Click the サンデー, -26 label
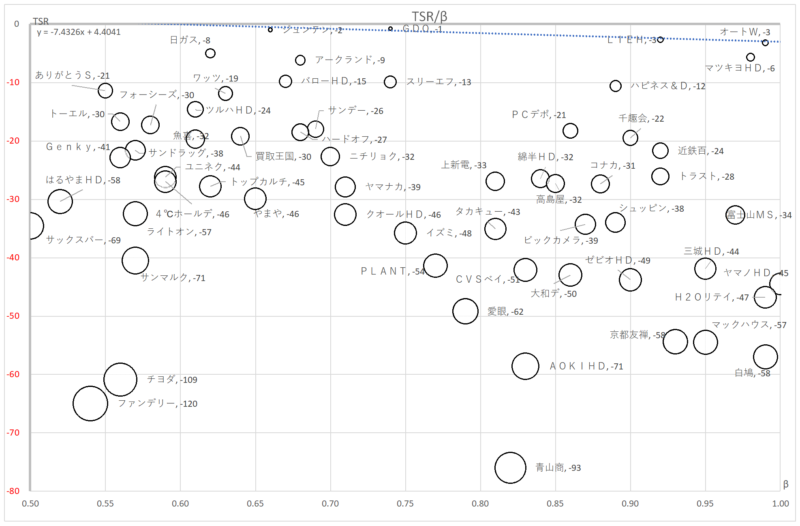The width and height of the screenshot is (800, 526). (x=356, y=111)
